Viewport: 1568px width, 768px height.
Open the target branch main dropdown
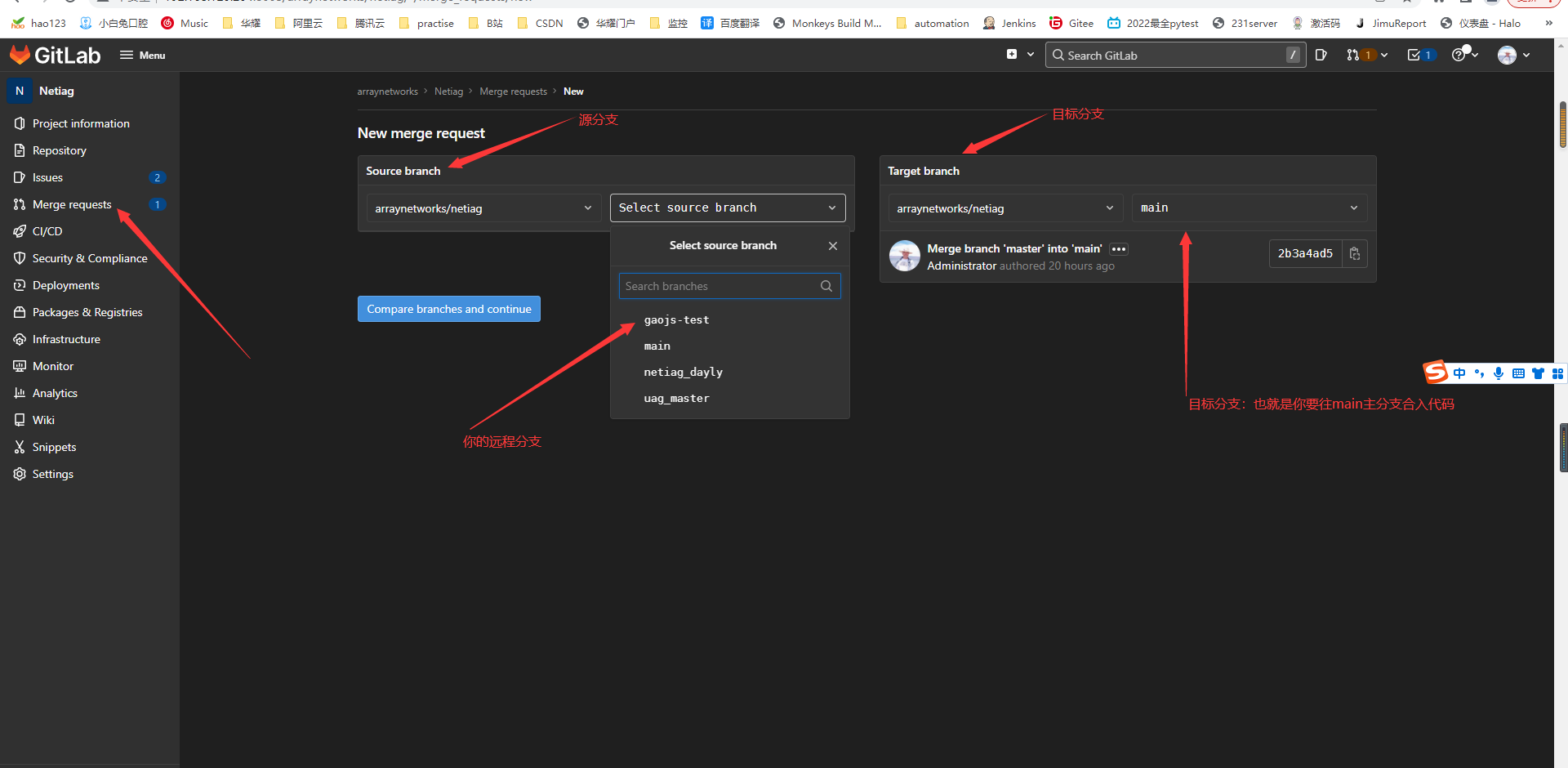coord(1249,208)
